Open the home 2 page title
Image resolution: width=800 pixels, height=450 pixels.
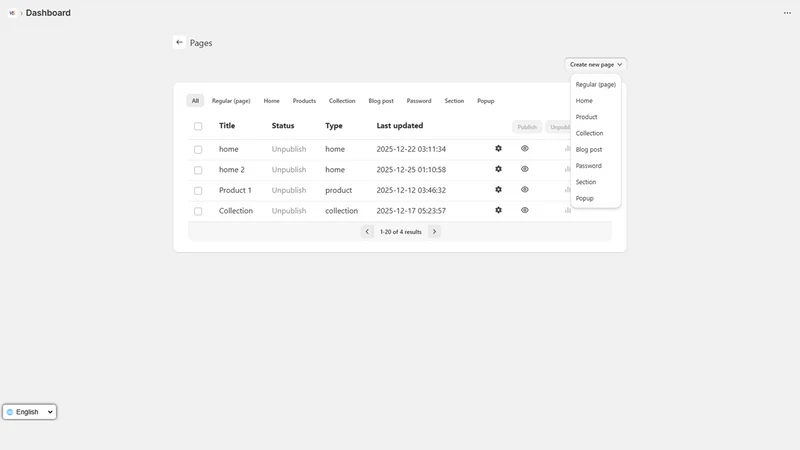click(232, 169)
